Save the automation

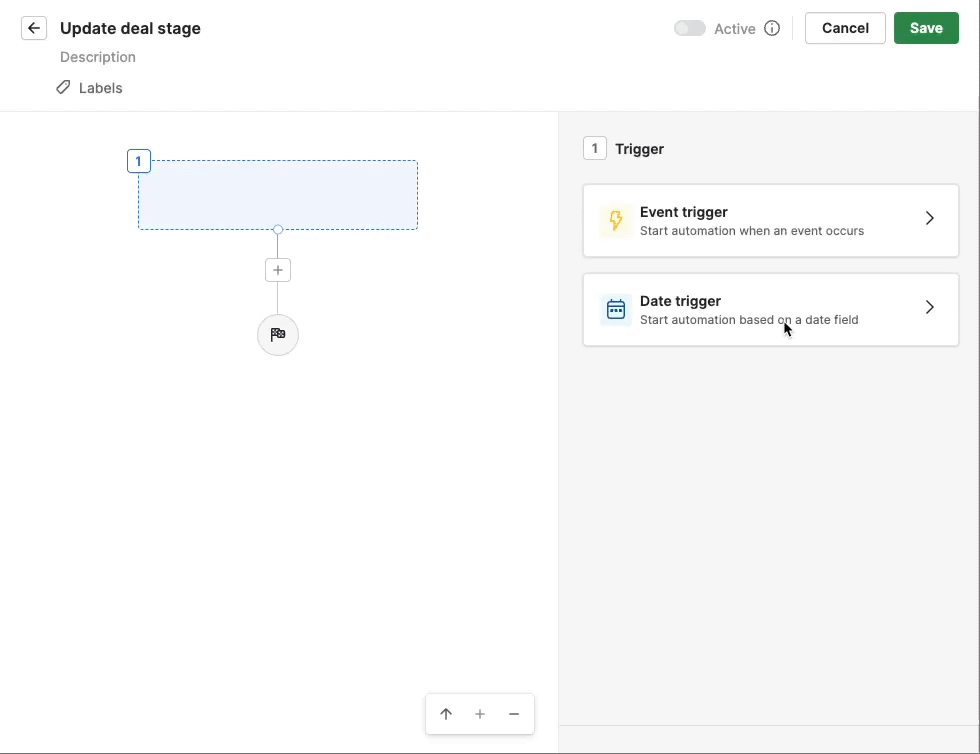coord(925,28)
